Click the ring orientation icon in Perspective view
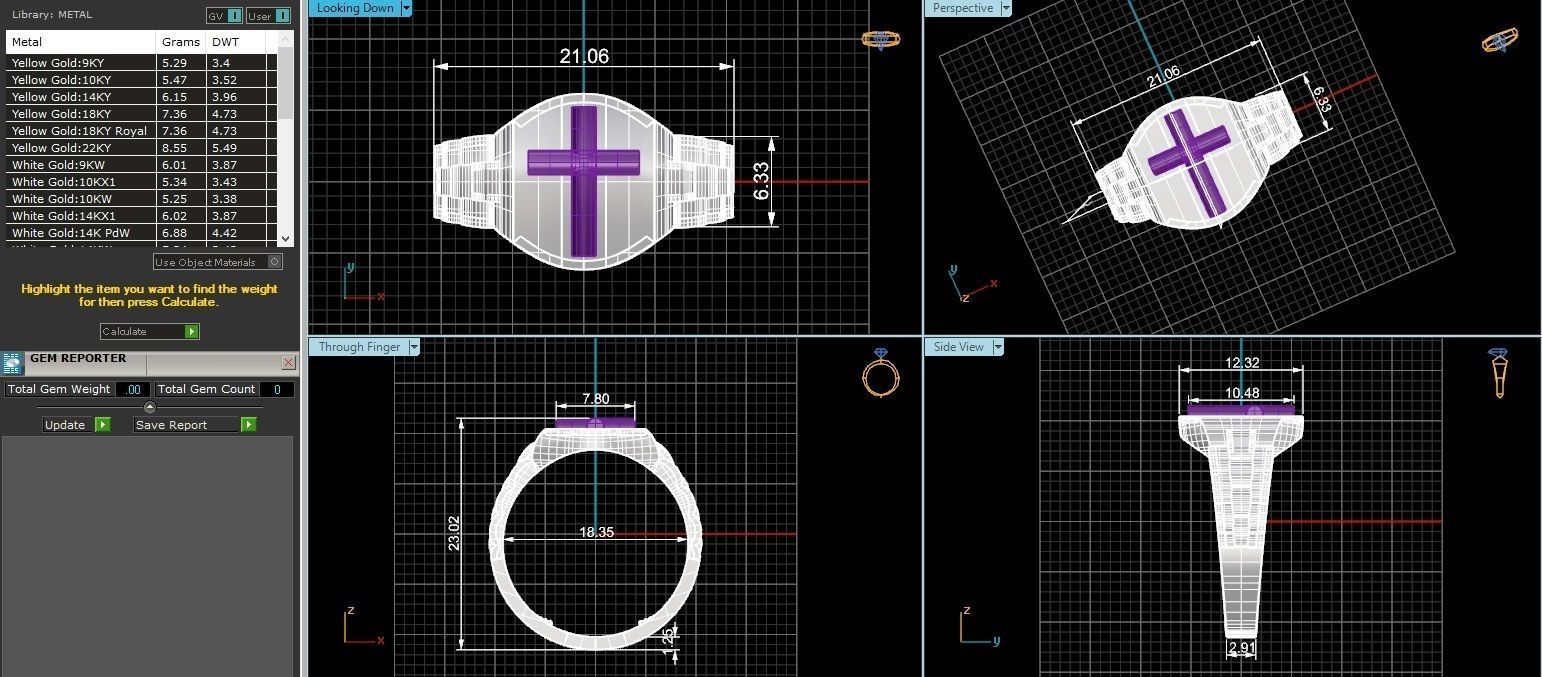The width and height of the screenshot is (1542, 677). point(1500,41)
